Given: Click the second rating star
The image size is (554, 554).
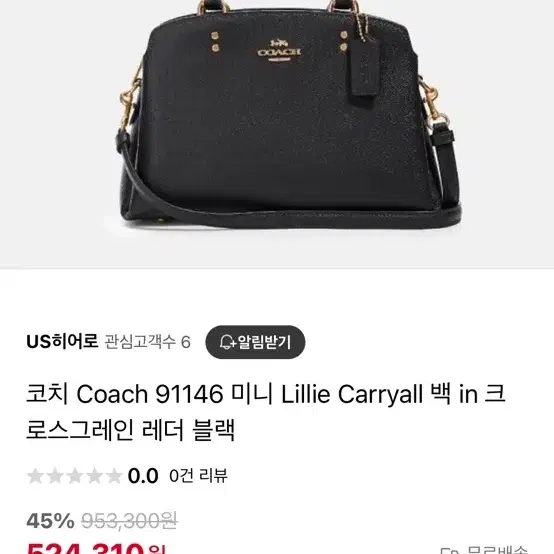Looking at the screenshot, I should 55,476.
